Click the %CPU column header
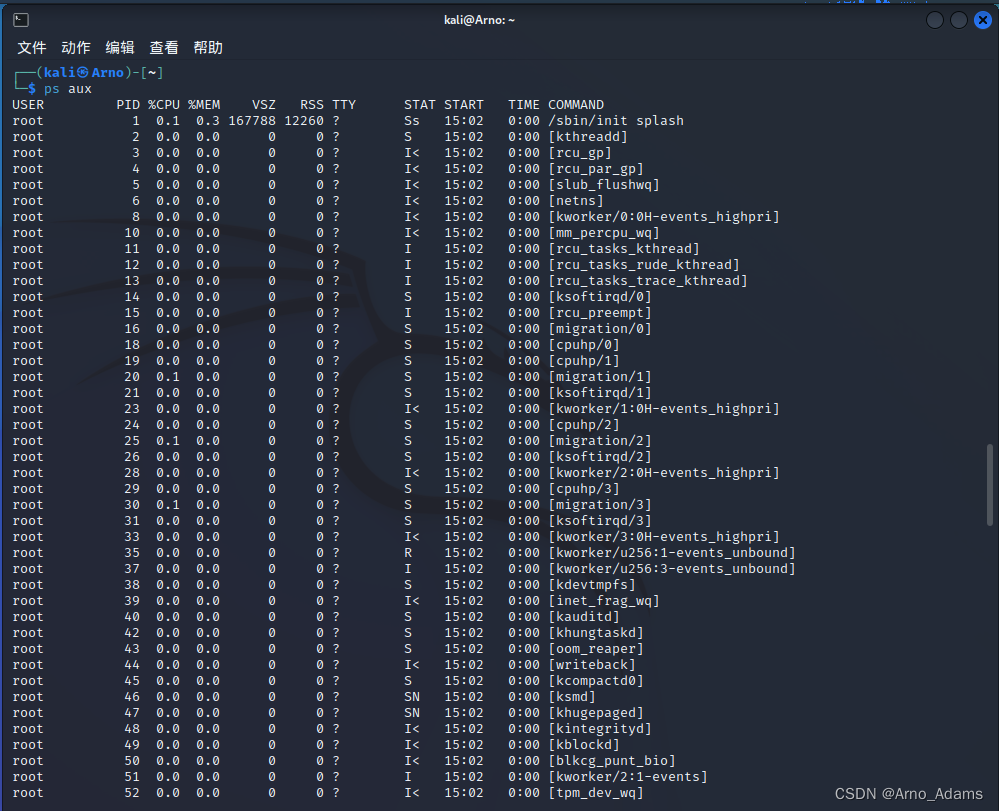 tap(163, 104)
